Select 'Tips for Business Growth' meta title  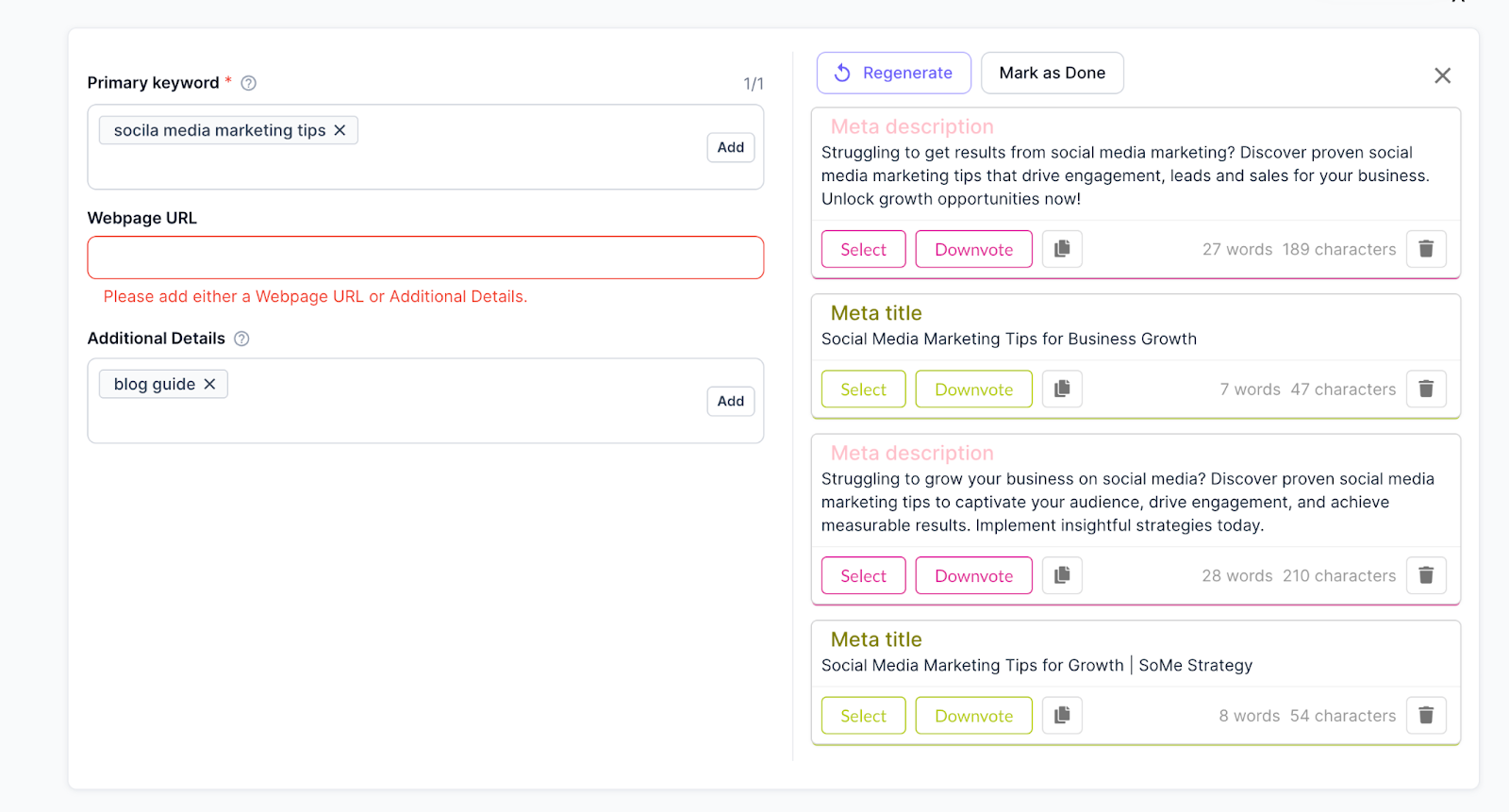(864, 389)
